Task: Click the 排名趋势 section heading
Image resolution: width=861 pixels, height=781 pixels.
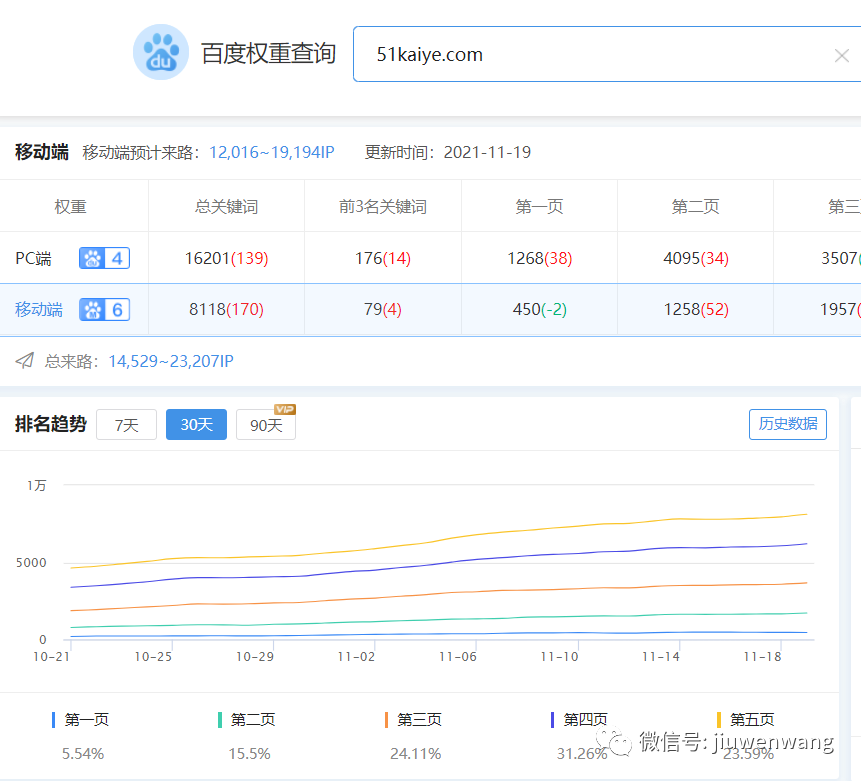Action: [51, 424]
